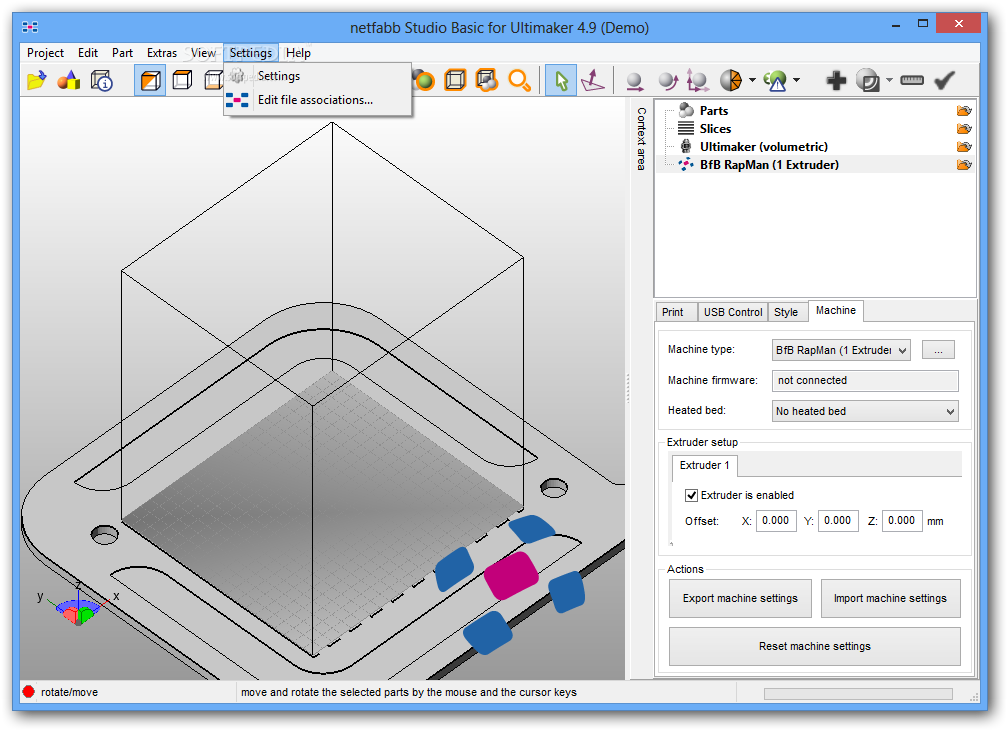
Task: Click the zoom to platform cube icon
Action: tap(455, 81)
